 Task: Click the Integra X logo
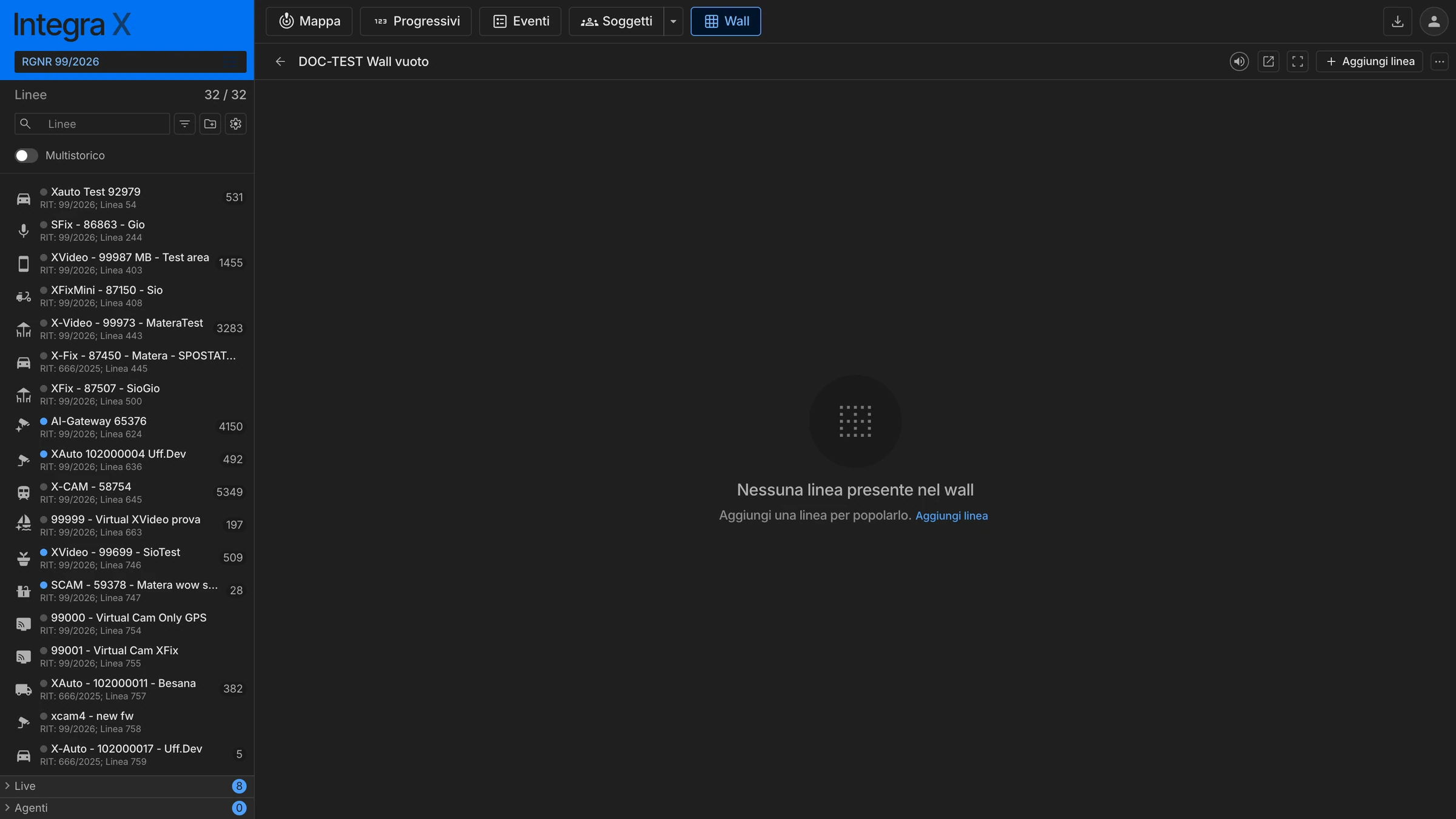click(72, 25)
